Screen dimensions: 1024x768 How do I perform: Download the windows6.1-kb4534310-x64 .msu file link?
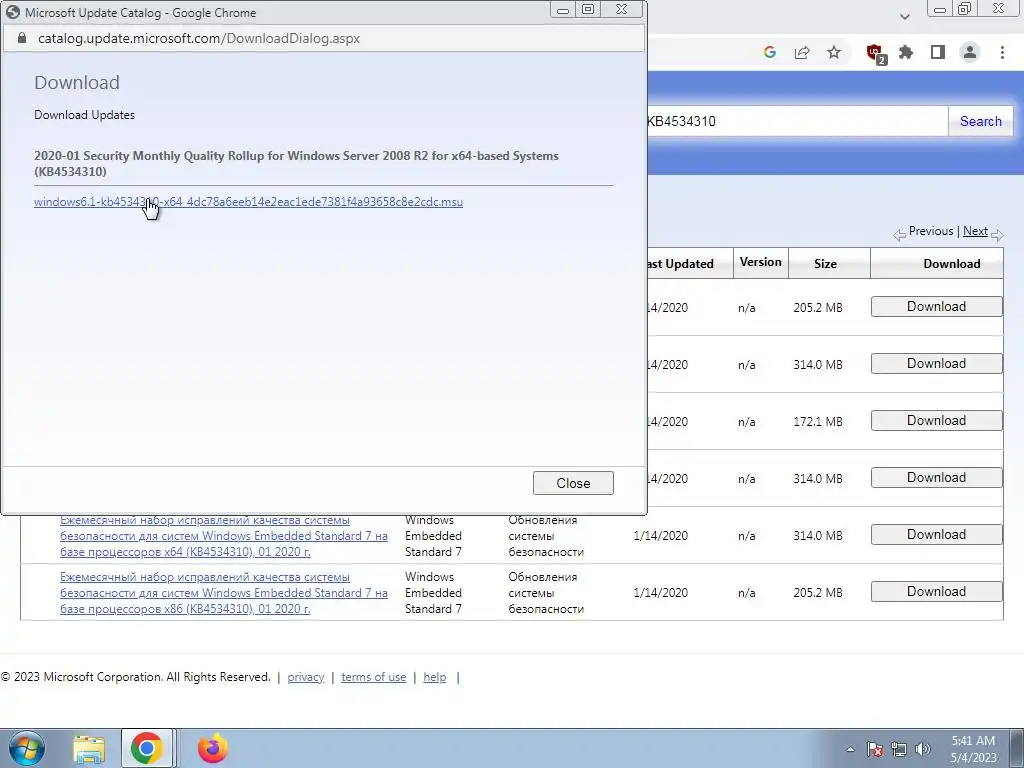pyautogui.click(x=248, y=202)
